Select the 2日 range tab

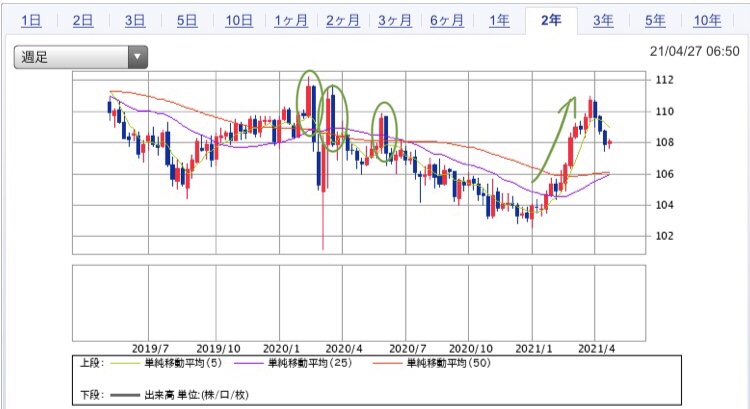tap(83, 21)
